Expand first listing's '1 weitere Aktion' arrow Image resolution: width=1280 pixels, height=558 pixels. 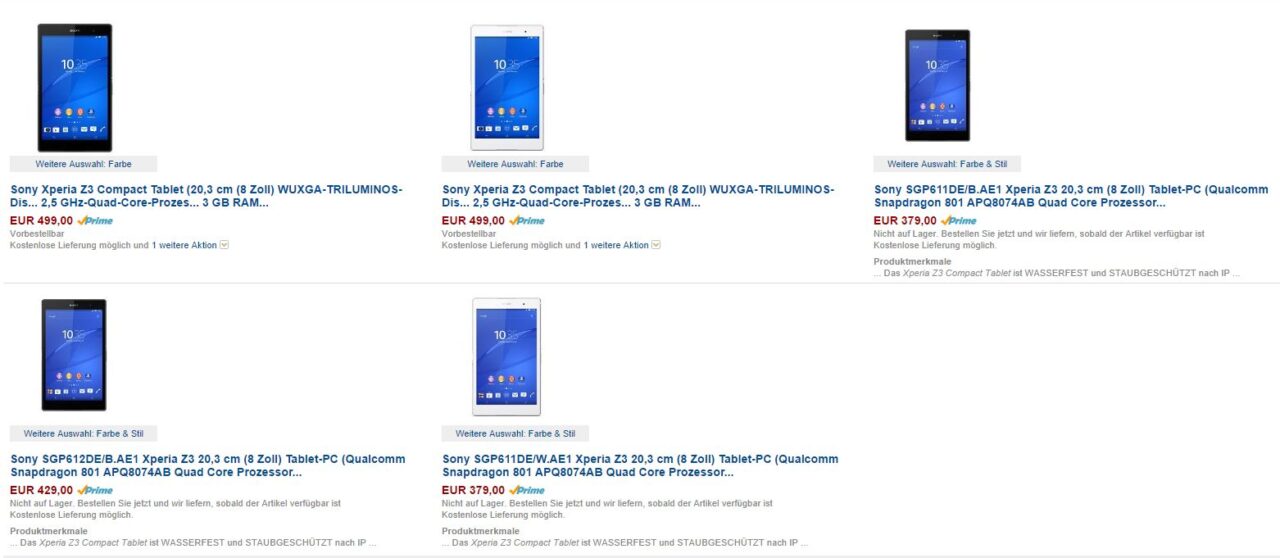[224, 245]
